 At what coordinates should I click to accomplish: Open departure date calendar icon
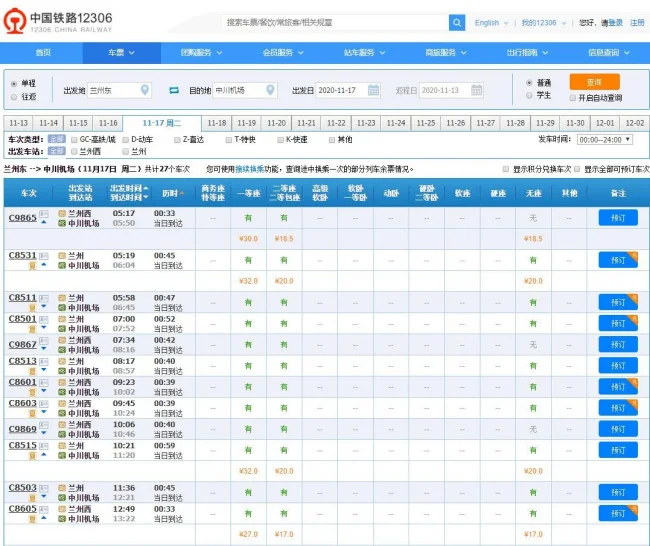pos(374,90)
